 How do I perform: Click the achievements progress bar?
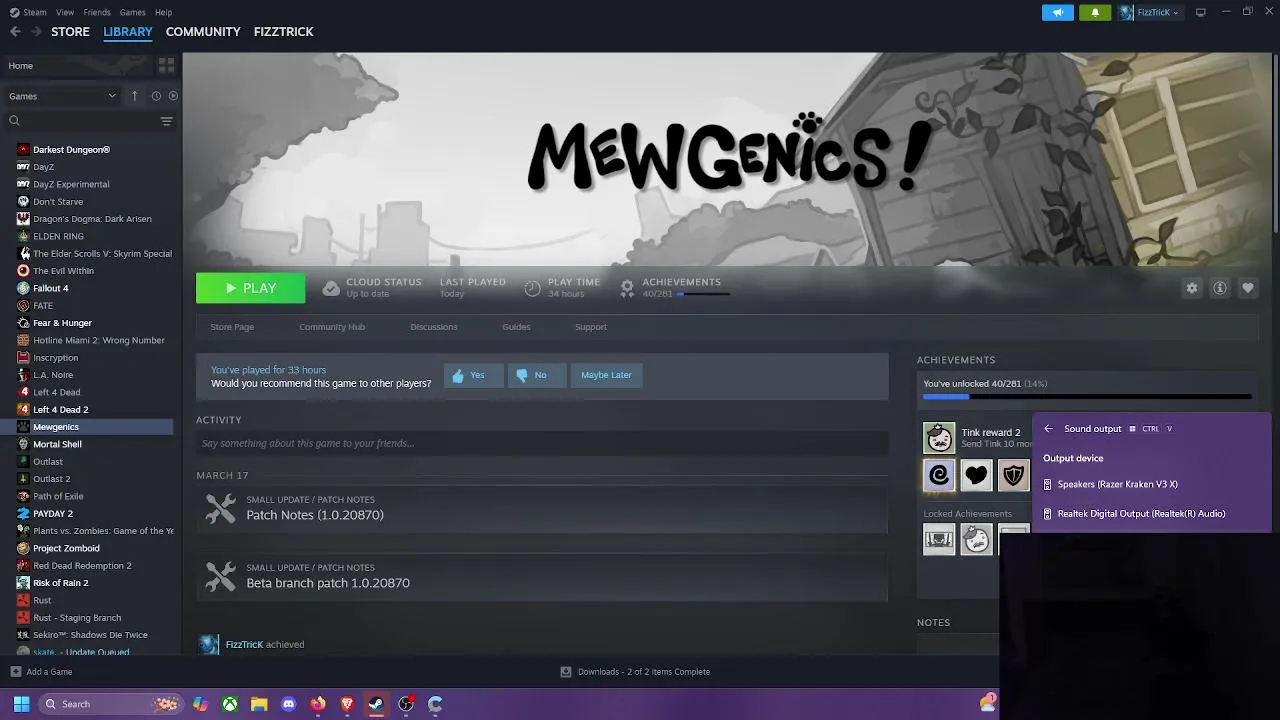click(1087, 397)
